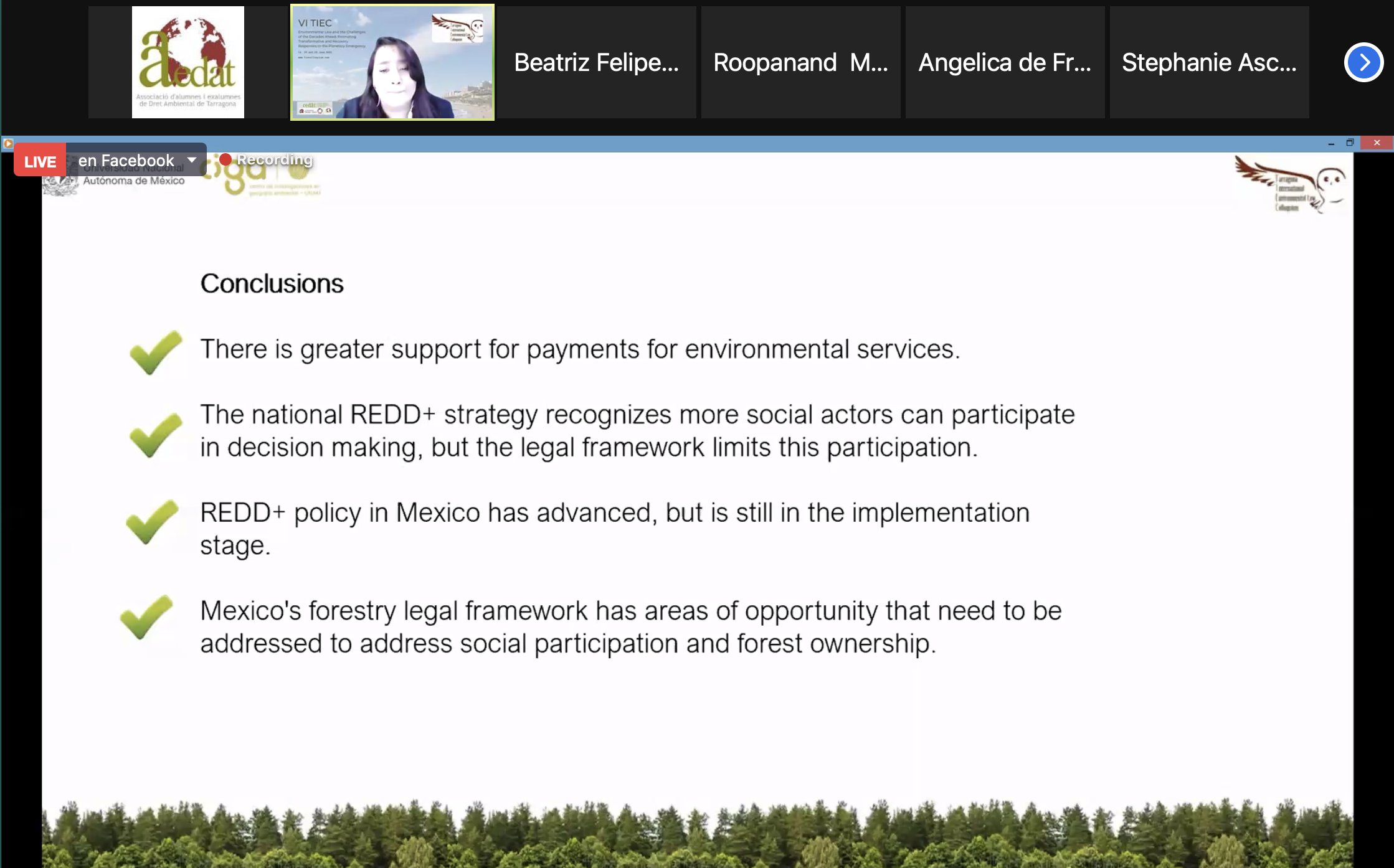Viewport: 1394px width, 868px height.
Task: Click the owl colloquium logo on slide
Action: point(1289,185)
